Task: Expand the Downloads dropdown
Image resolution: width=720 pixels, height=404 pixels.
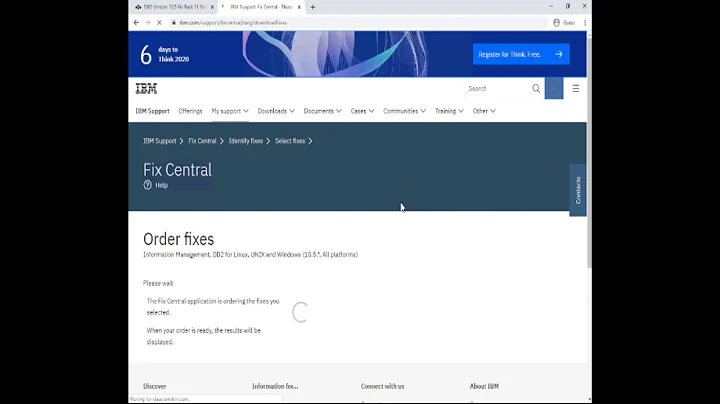Action: [x=276, y=111]
